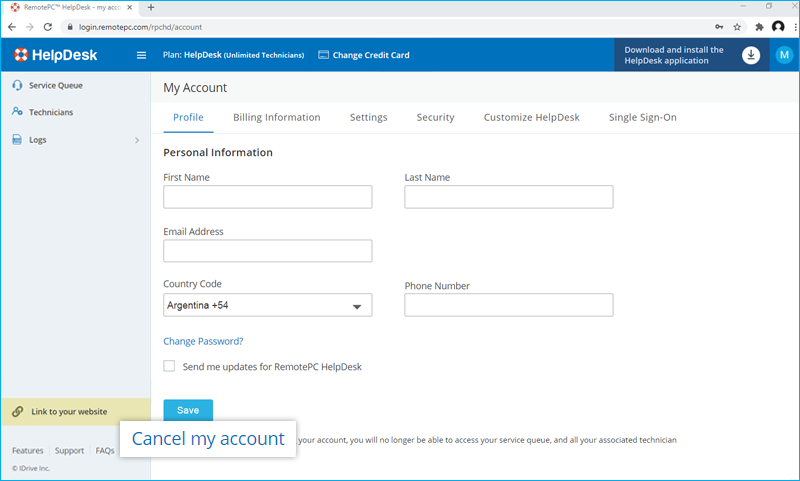
Task: Expand the Logs submenu chevron
Action: (x=137, y=140)
